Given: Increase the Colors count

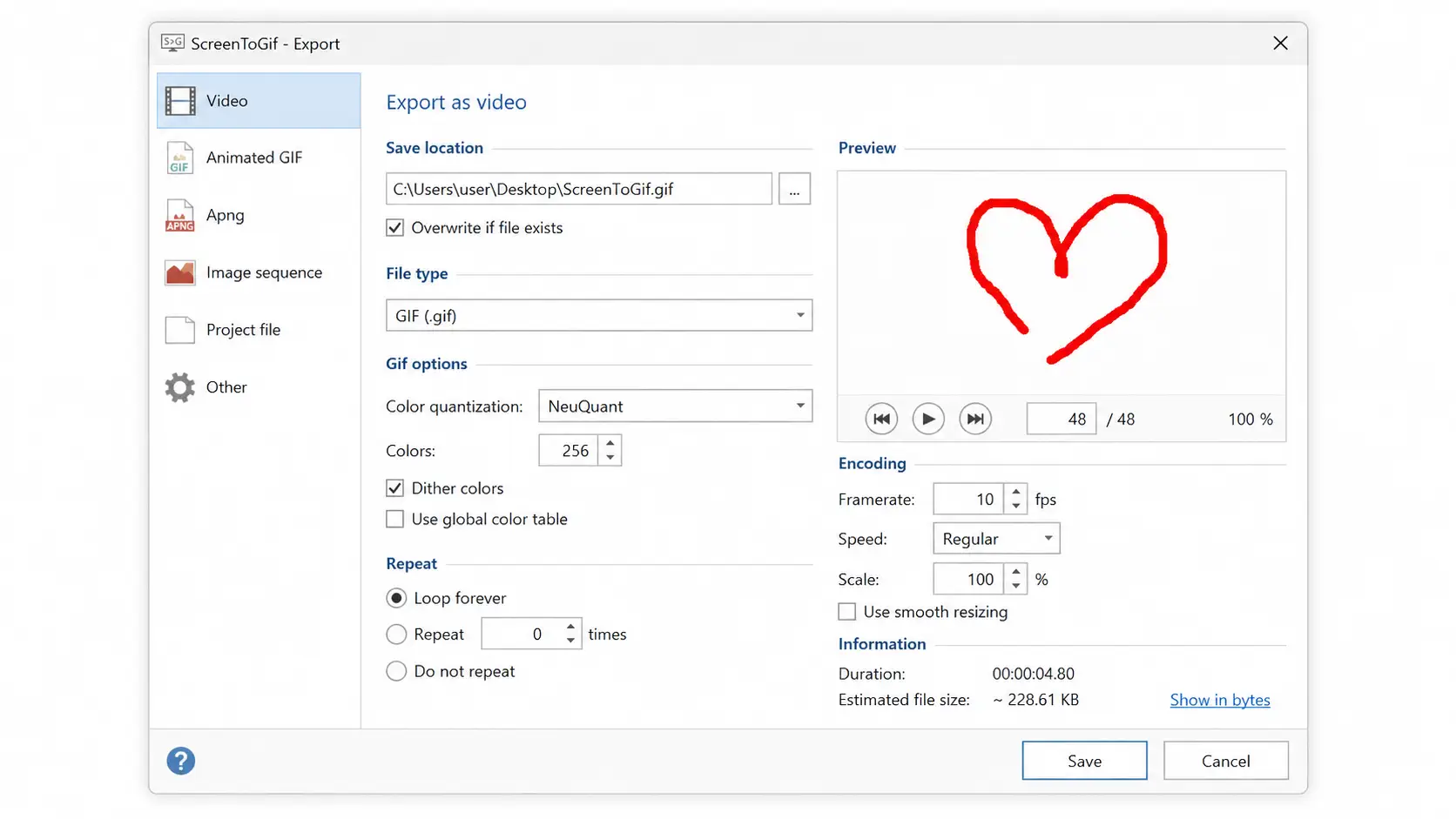Looking at the screenshot, I should (x=610, y=443).
